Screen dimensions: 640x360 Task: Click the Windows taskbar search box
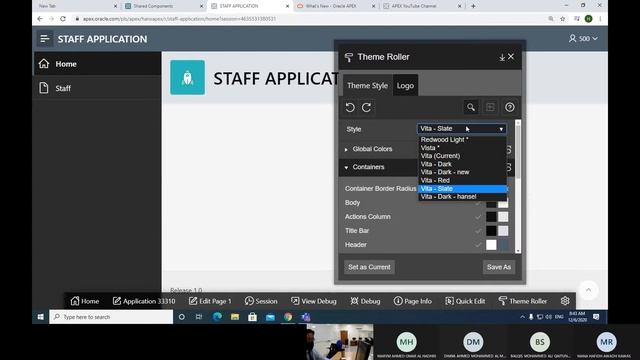pos(111,317)
